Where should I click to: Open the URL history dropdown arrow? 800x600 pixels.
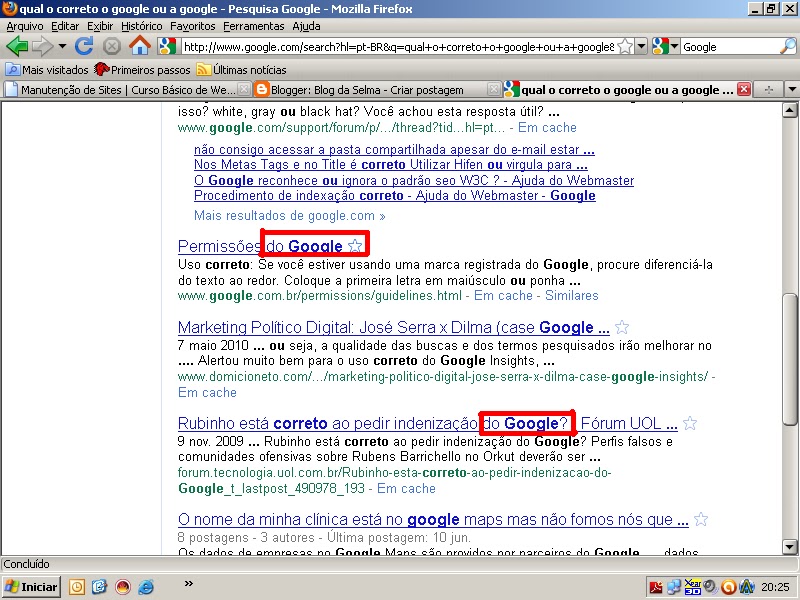(641, 47)
